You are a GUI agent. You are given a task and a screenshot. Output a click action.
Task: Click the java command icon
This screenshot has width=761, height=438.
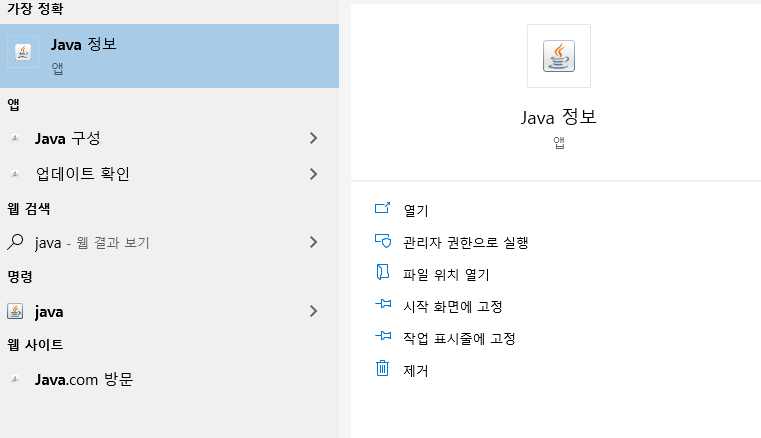[15, 311]
